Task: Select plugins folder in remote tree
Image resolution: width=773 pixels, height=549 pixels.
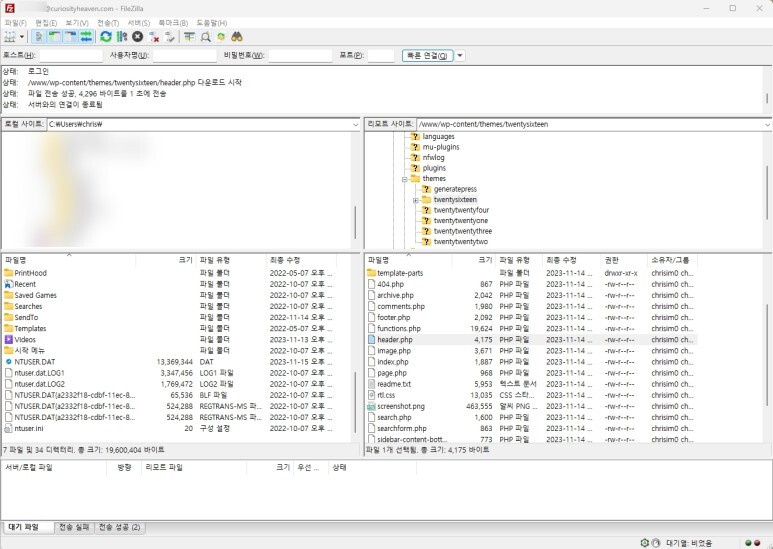Action: tap(434, 168)
